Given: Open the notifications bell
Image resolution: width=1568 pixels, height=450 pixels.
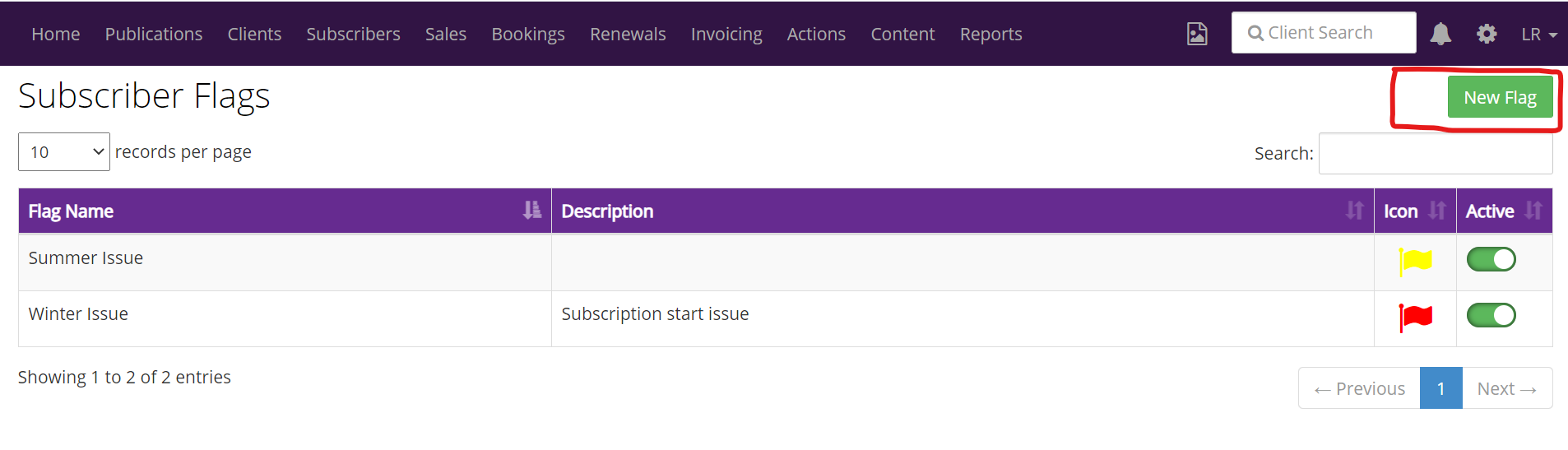Looking at the screenshot, I should point(1440,34).
